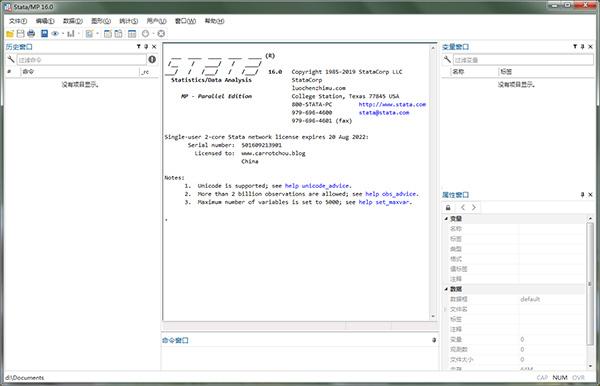Open the dropdown arrow beside the More icon

tap(153, 34)
